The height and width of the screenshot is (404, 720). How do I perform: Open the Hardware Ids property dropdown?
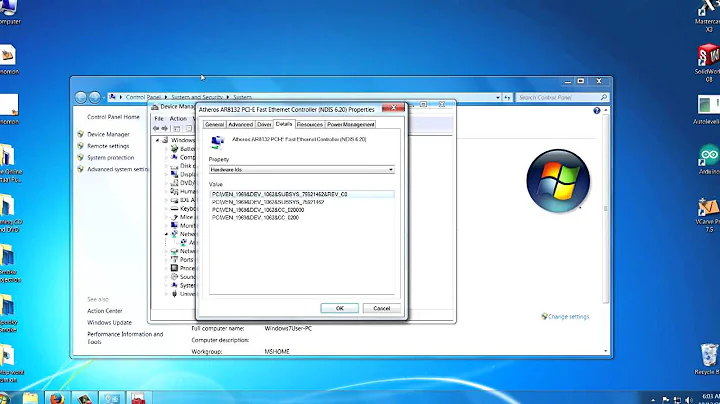click(302, 169)
